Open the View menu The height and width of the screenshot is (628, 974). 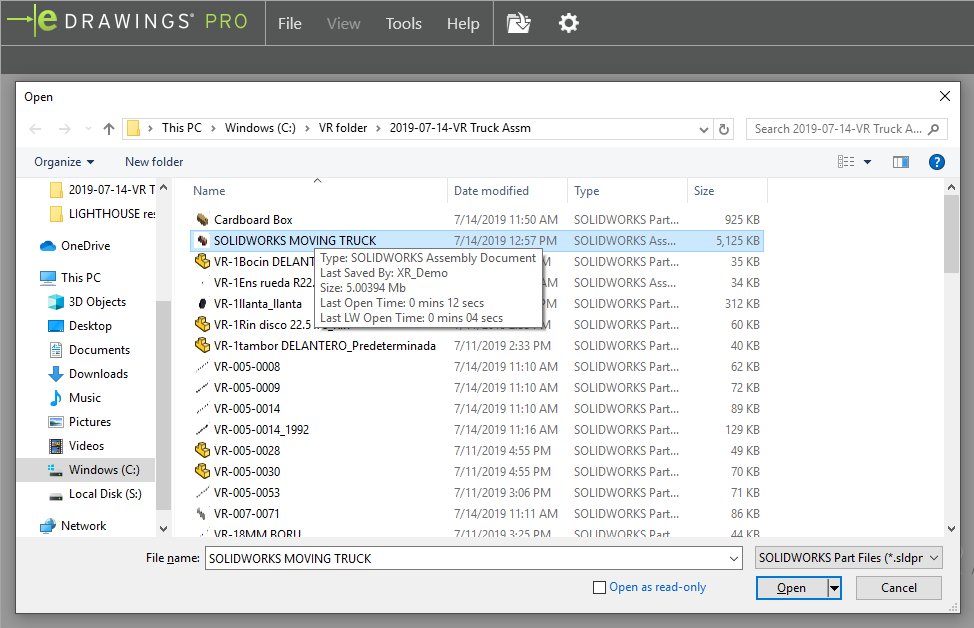[x=344, y=24]
